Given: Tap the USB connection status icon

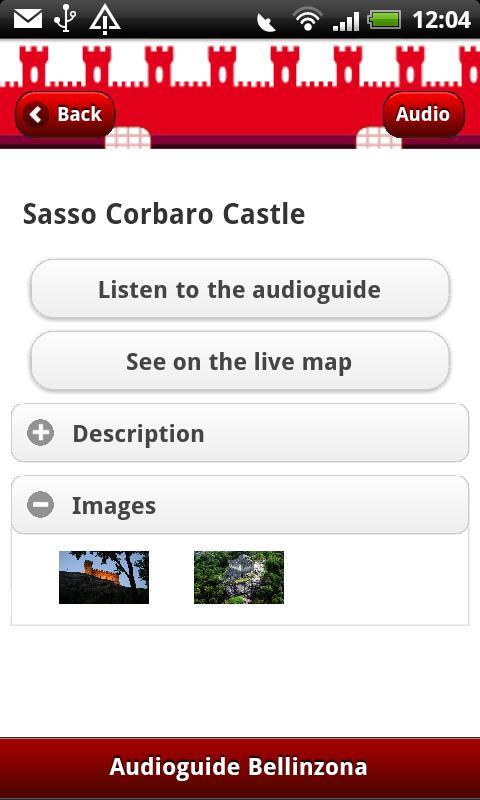Looking at the screenshot, I should [x=66, y=19].
